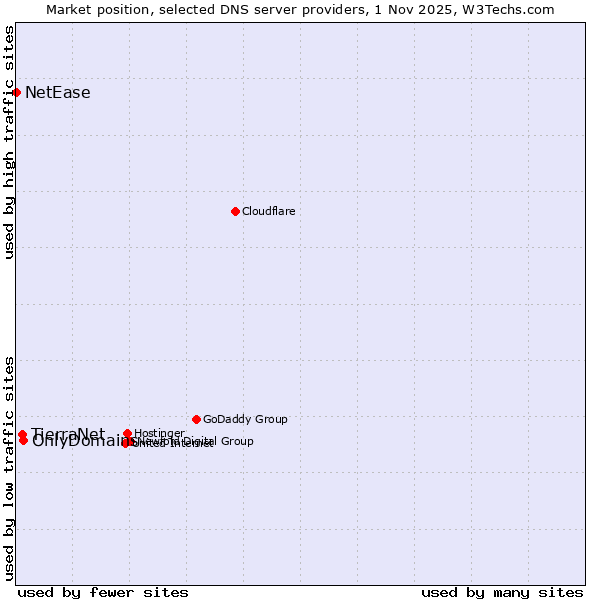Select the TierraNet text label
600x600 pixels.
pyautogui.click(x=68, y=433)
